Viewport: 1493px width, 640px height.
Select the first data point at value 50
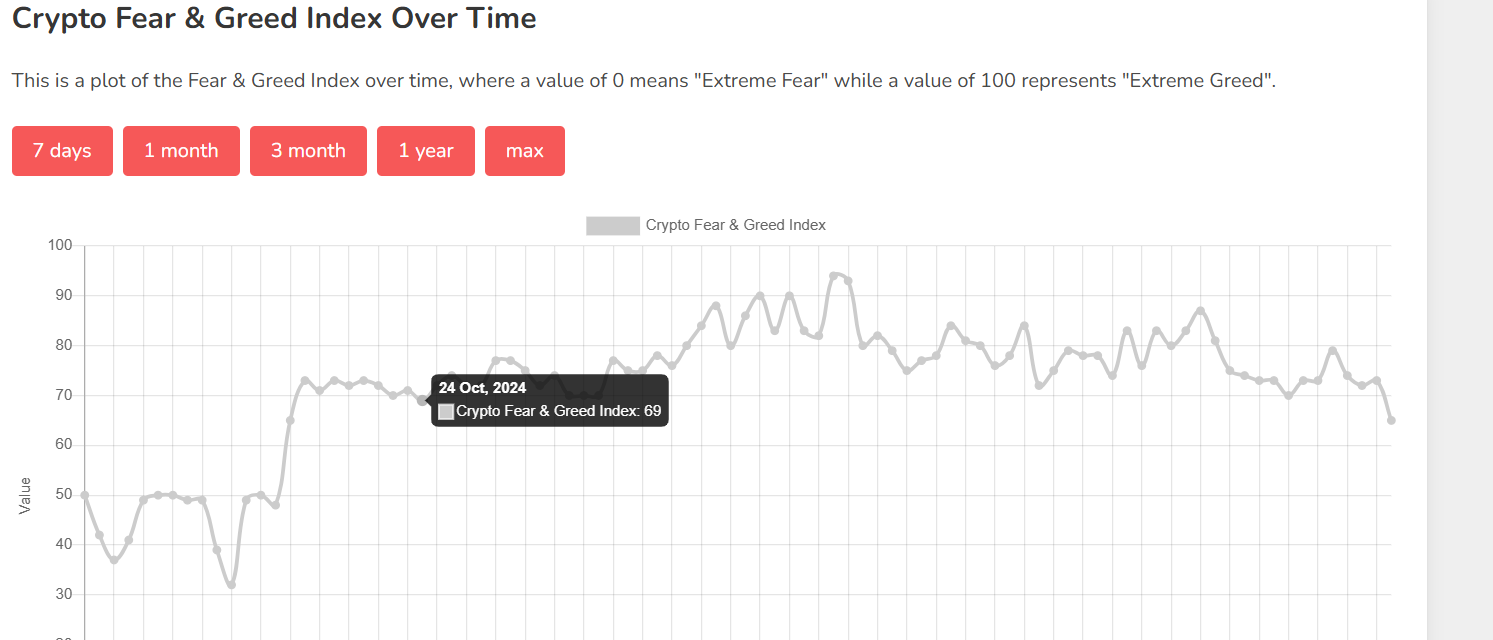(85, 495)
